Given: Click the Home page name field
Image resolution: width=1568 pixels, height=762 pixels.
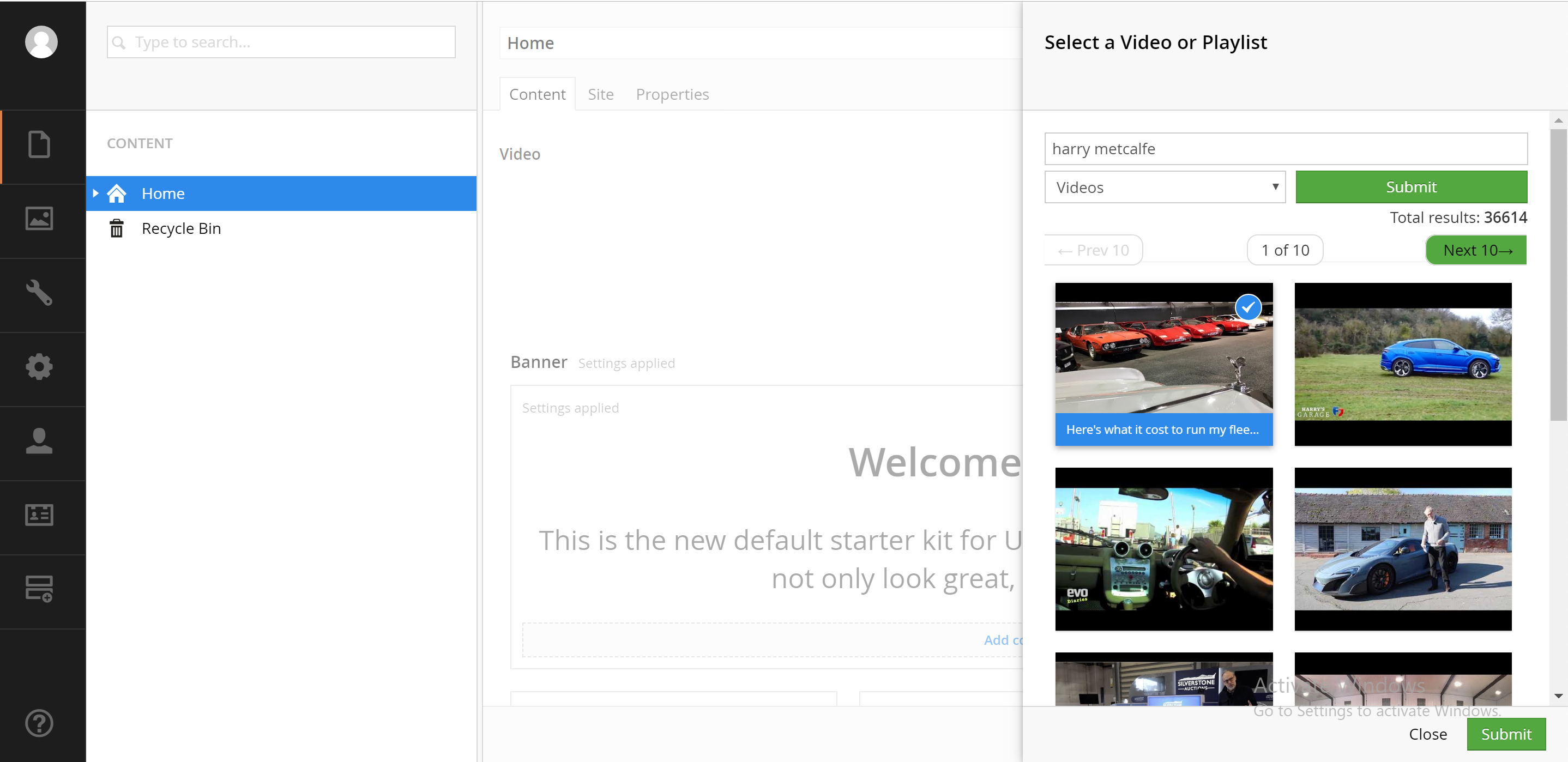Looking at the screenshot, I should [761, 43].
